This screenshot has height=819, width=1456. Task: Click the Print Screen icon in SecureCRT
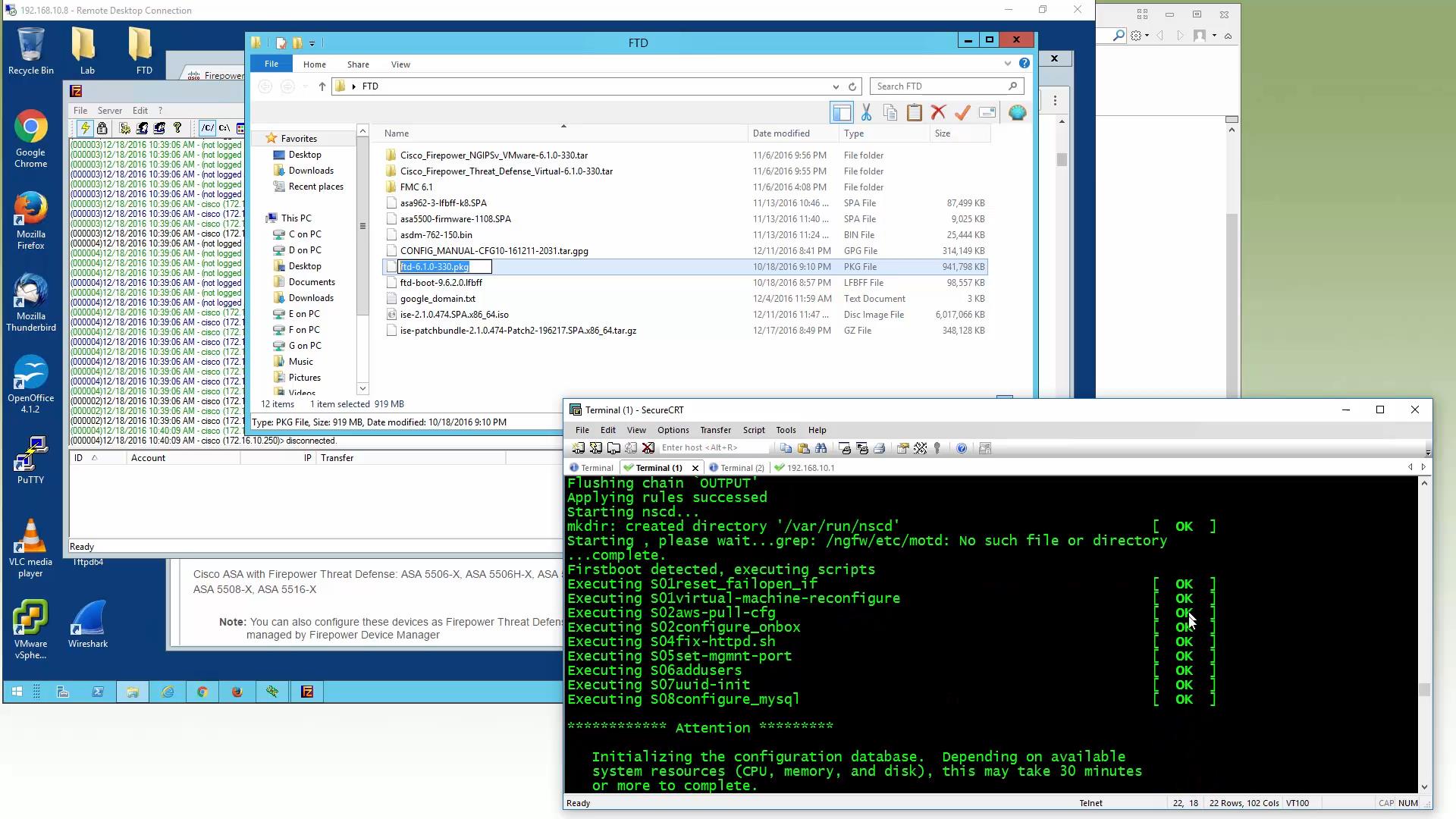pos(845,448)
